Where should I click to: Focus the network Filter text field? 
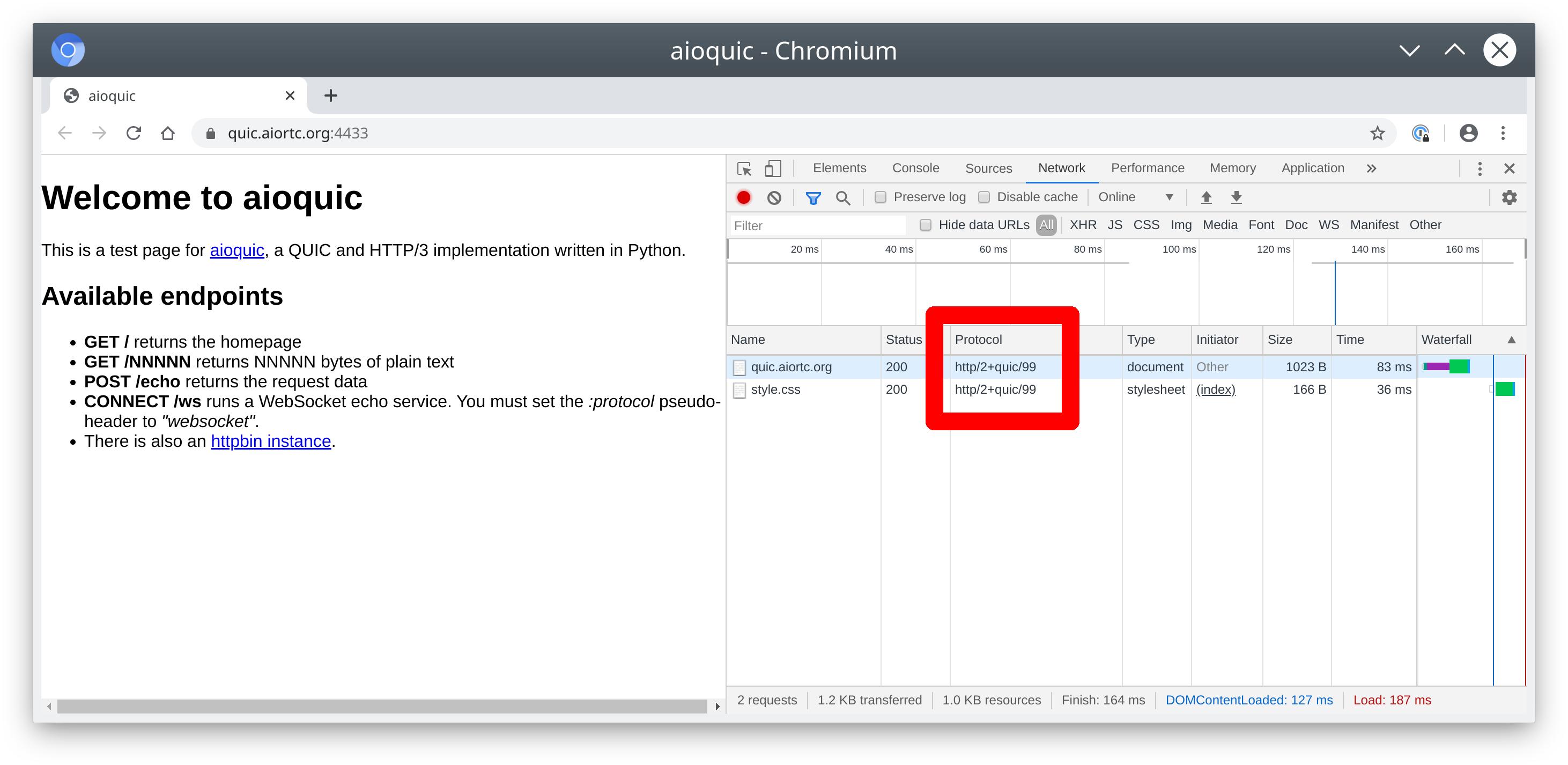[x=818, y=226]
